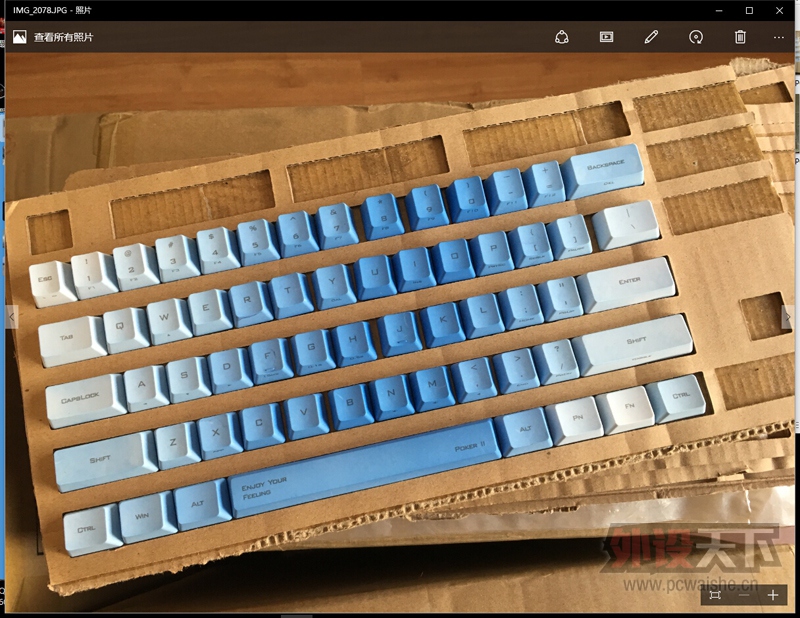
Task: Close the Photos window
Action: click(x=781, y=10)
